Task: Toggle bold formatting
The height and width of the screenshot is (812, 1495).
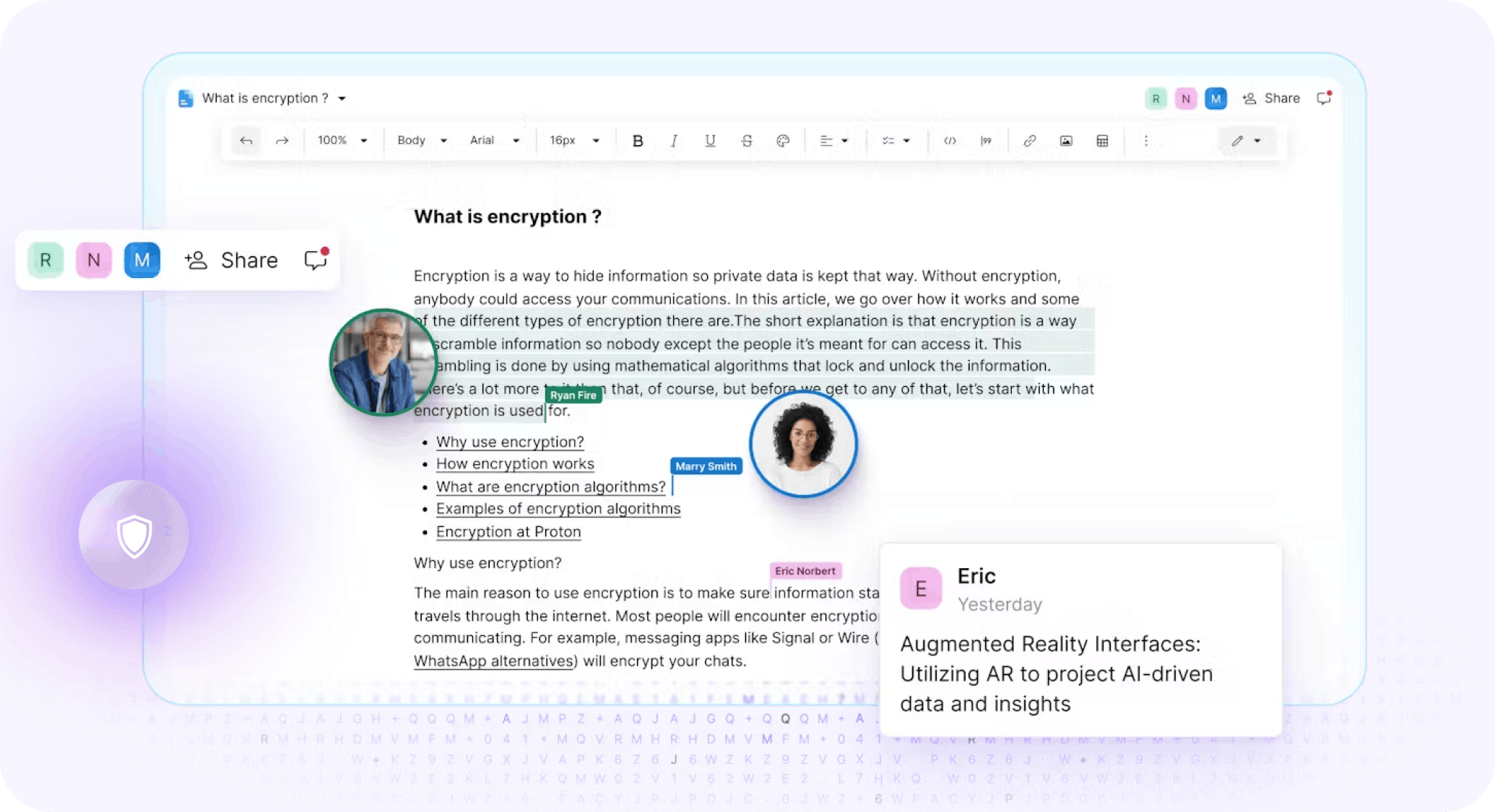Action: pos(638,141)
